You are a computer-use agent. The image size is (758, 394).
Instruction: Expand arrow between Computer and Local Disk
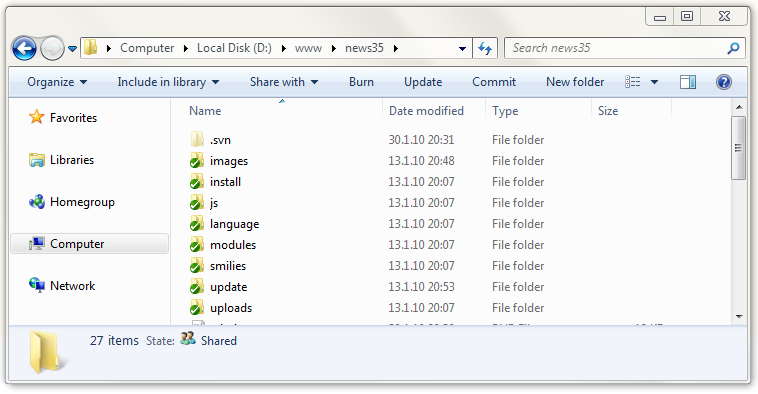pyautogui.click(x=186, y=48)
